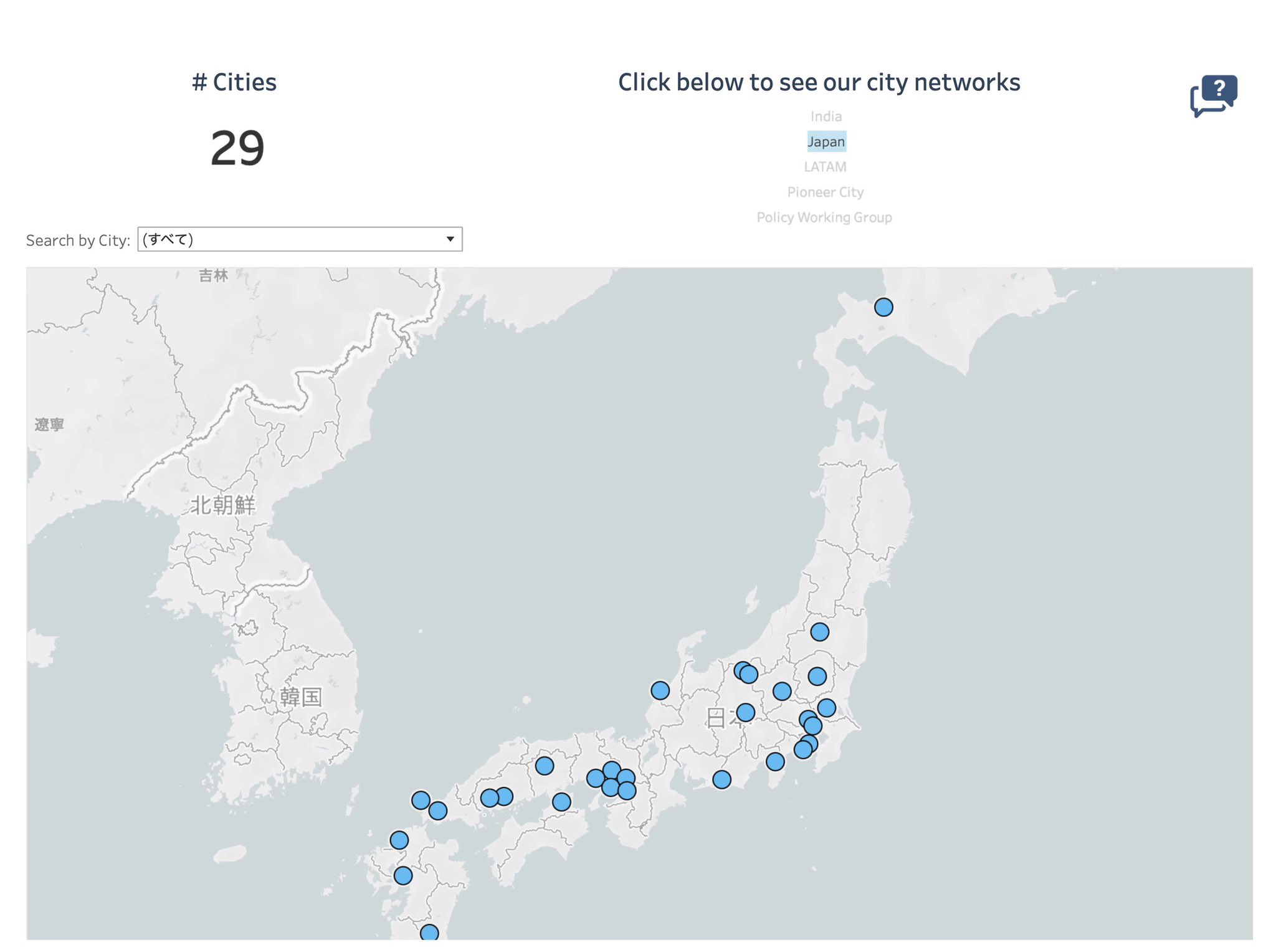Click the marker right of 日本 label
Screen dimensions: 1276x952
point(745,712)
